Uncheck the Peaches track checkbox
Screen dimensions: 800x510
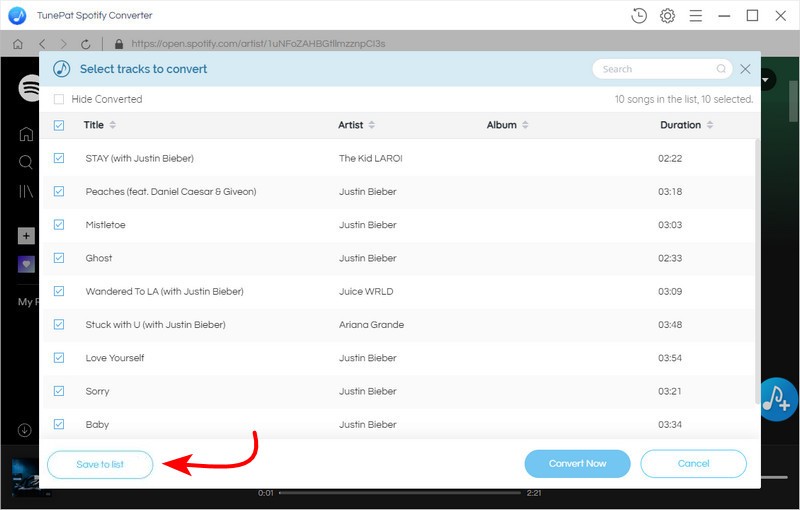tap(59, 191)
